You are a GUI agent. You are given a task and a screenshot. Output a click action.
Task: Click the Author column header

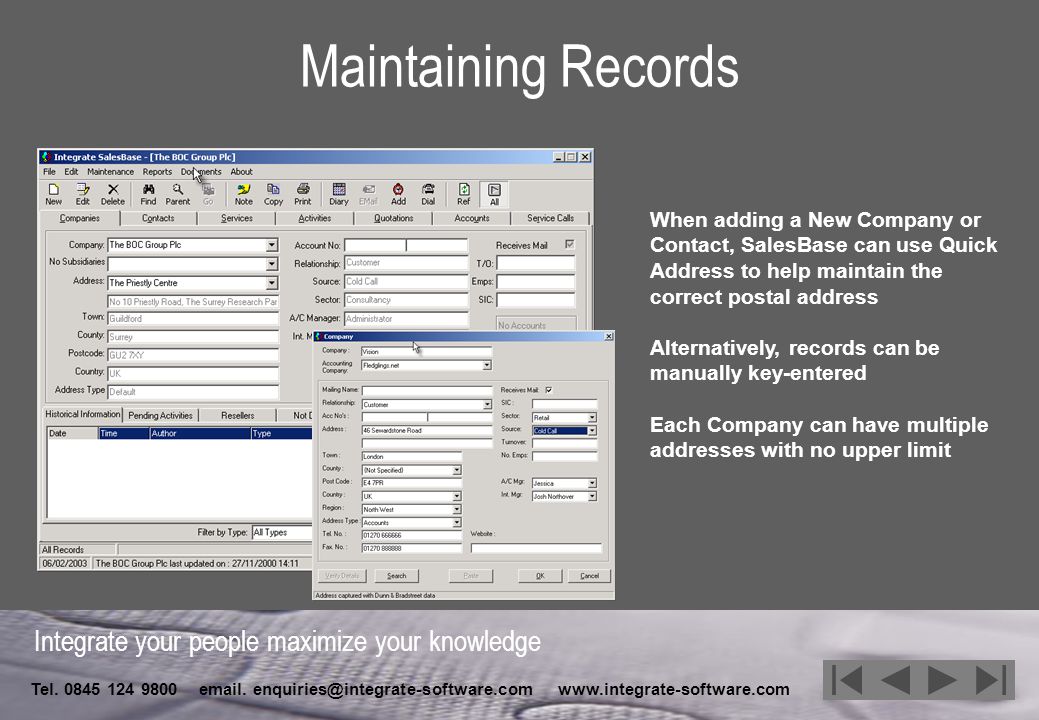pos(199,433)
